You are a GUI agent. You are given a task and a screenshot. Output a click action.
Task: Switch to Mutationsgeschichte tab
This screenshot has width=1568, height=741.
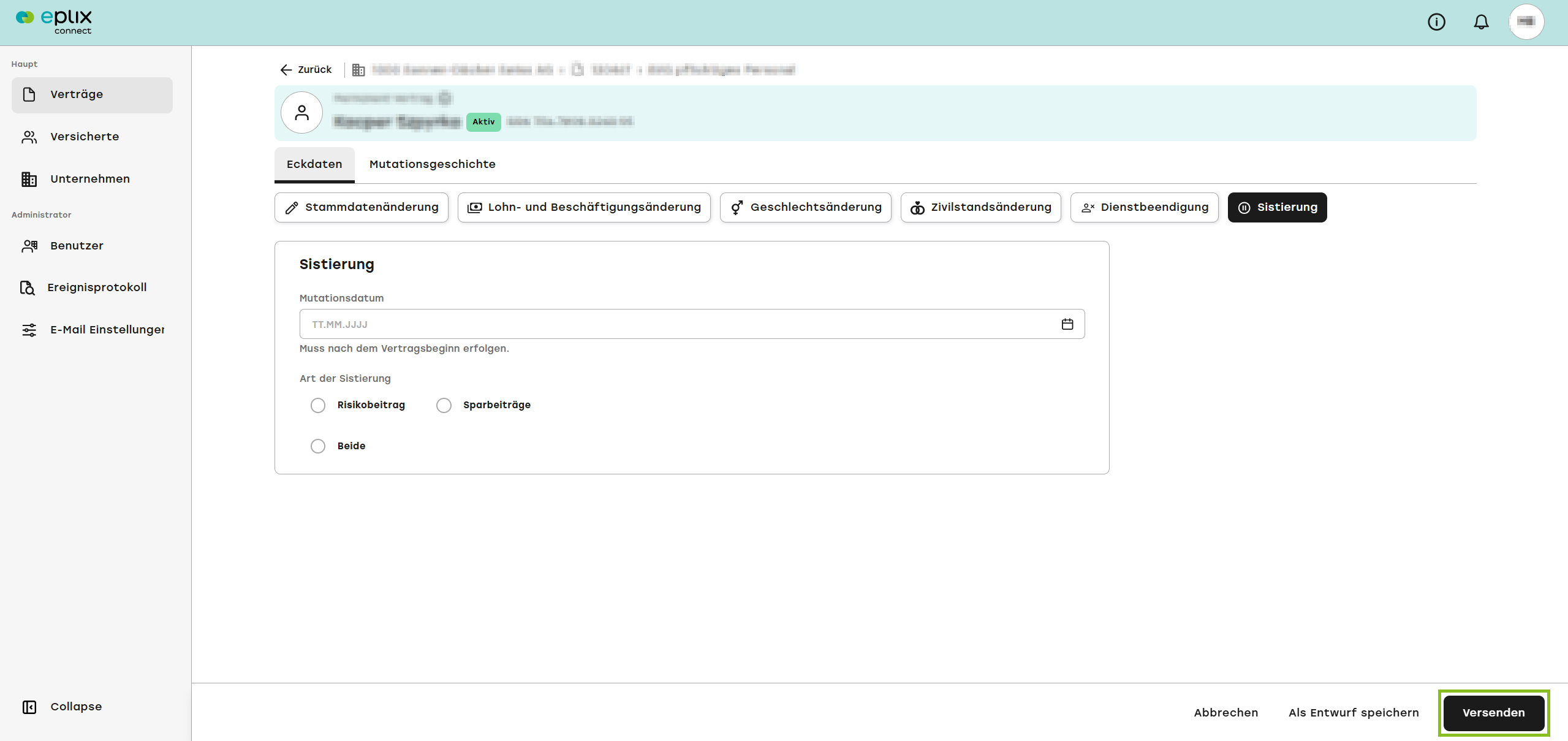[x=432, y=164]
